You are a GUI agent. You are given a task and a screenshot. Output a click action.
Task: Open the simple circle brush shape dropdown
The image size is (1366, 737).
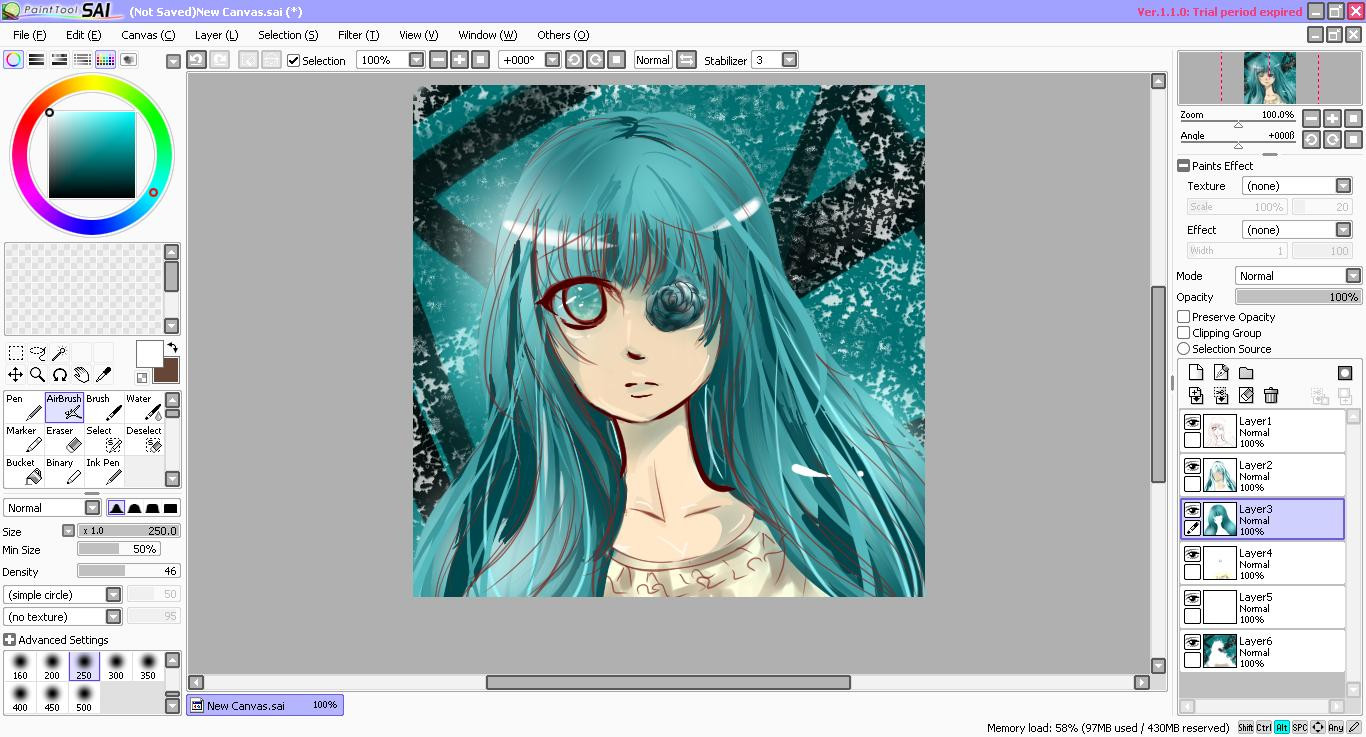coord(113,595)
